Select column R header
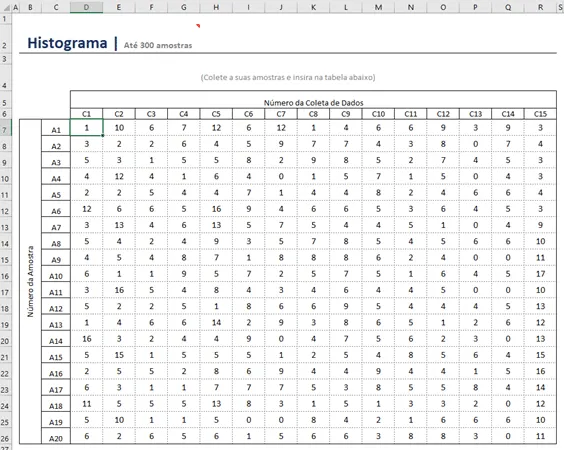564x450 pixels. [540, 7]
